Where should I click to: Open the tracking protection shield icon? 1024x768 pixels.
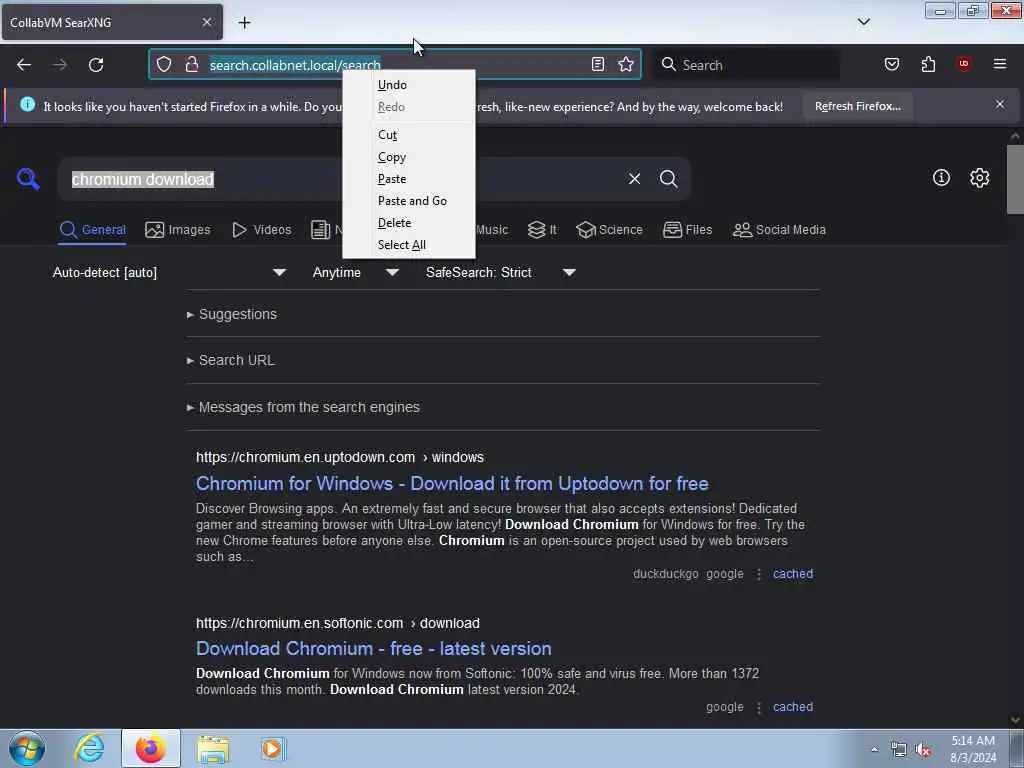[164, 64]
